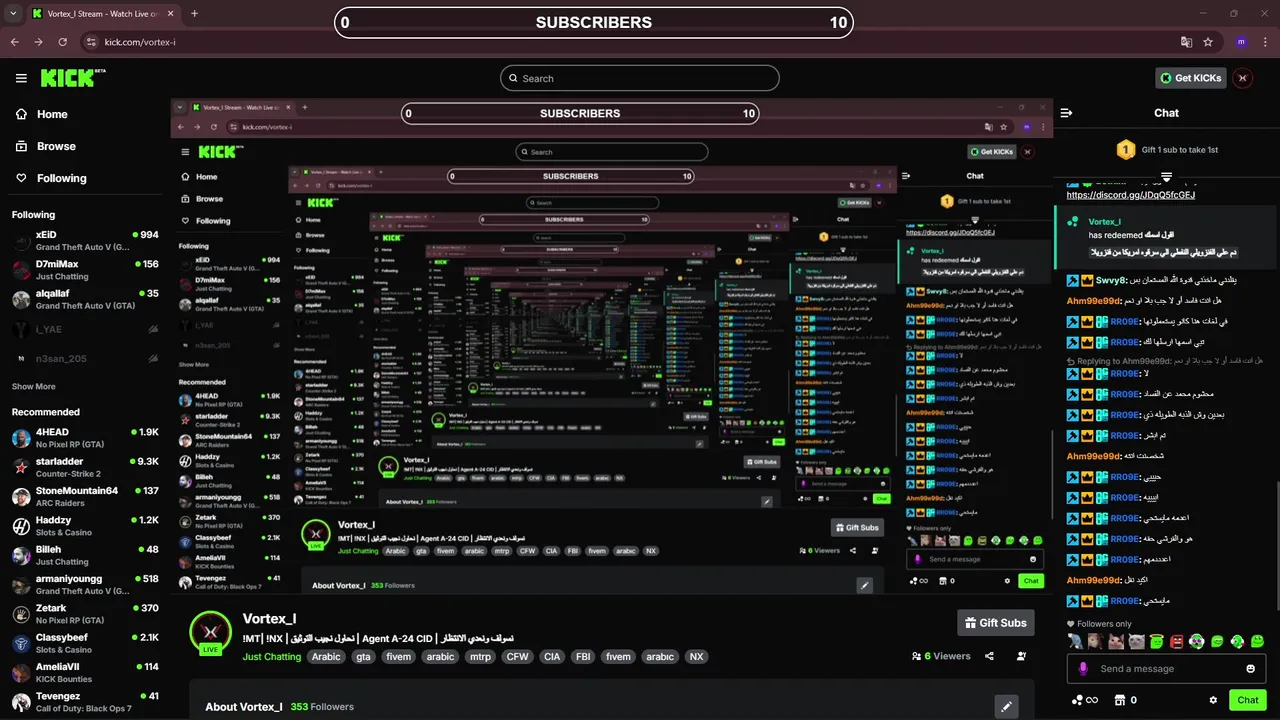Open recommended channel starladder
This screenshot has width=1280, height=720.
(x=85, y=467)
